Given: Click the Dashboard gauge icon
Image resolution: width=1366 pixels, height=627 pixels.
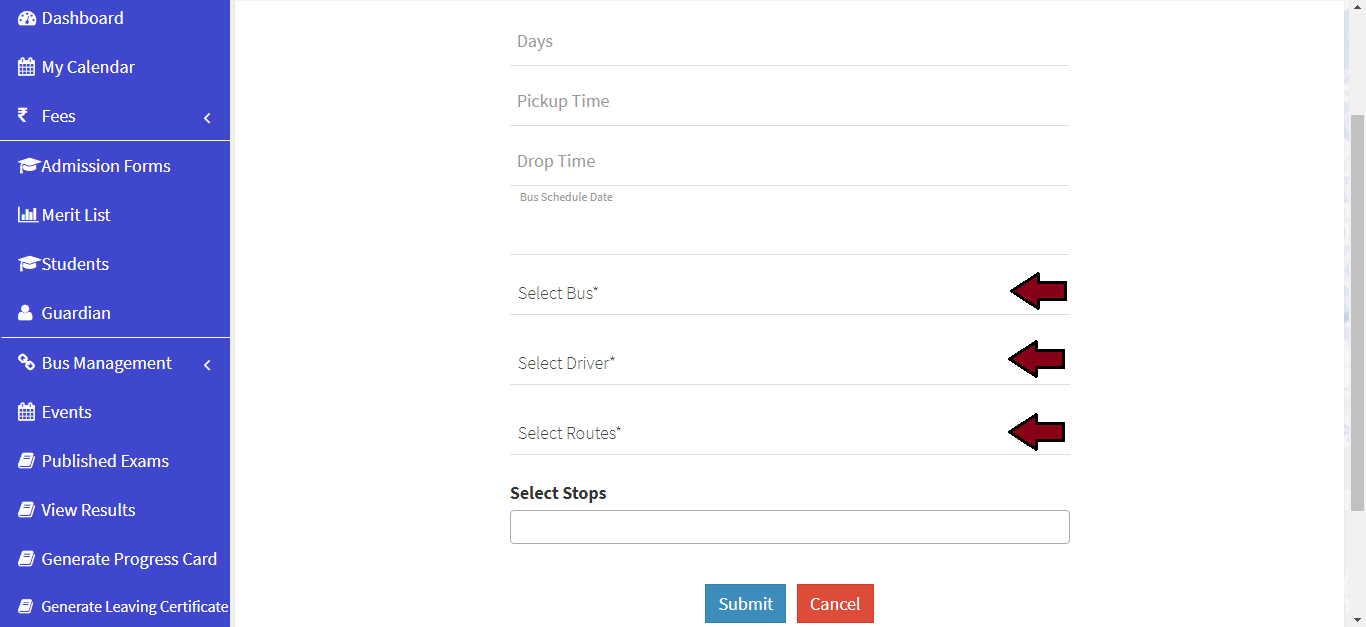Looking at the screenshot, I should point(27,19).
